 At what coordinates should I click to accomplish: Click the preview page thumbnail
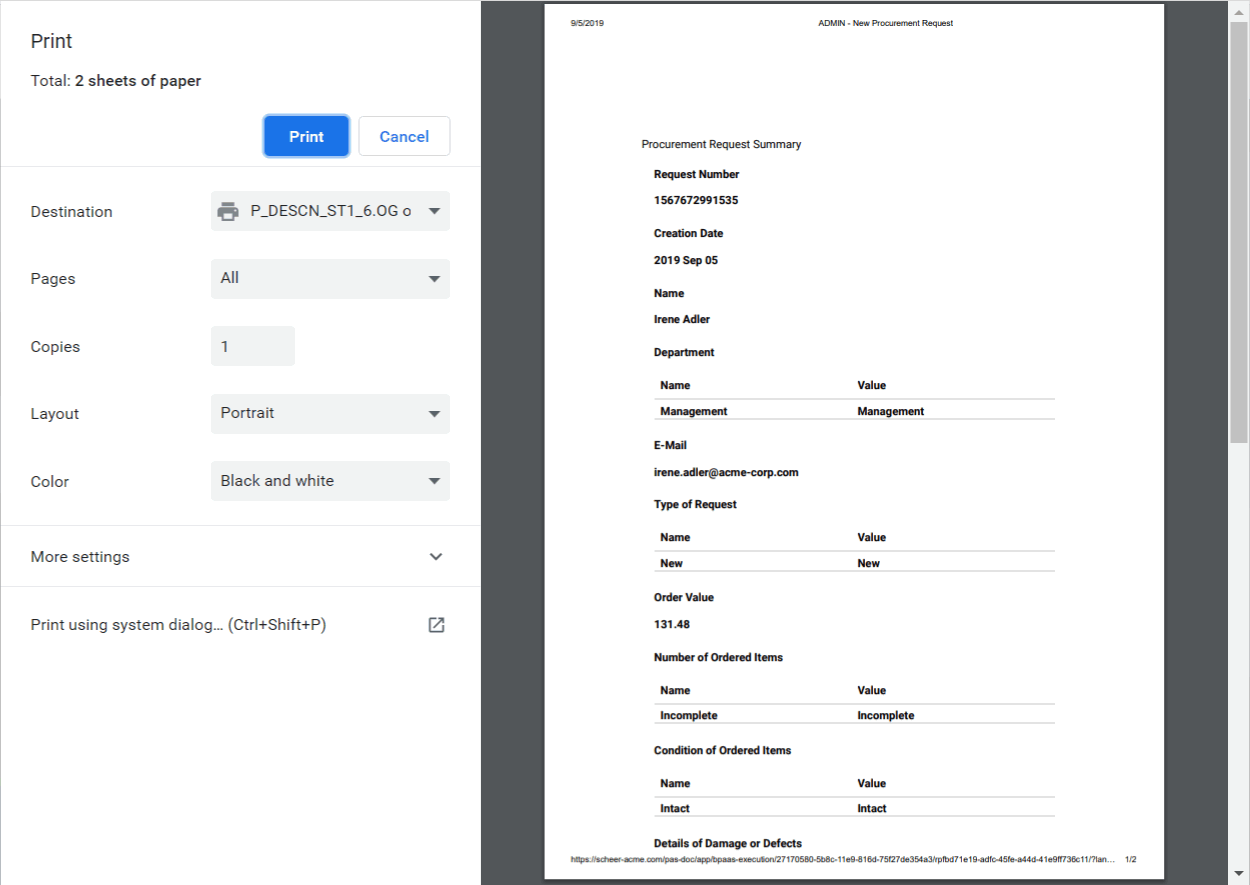(854, 440)
